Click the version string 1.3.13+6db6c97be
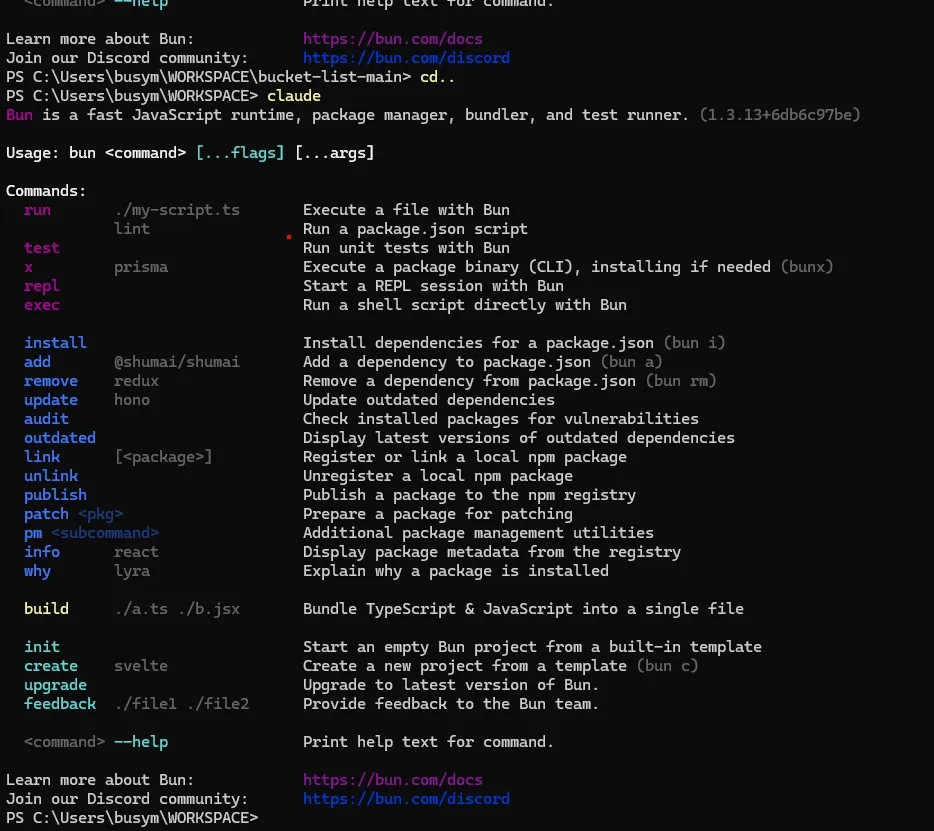This screenshot has height=831, width=934. [780, 115]
